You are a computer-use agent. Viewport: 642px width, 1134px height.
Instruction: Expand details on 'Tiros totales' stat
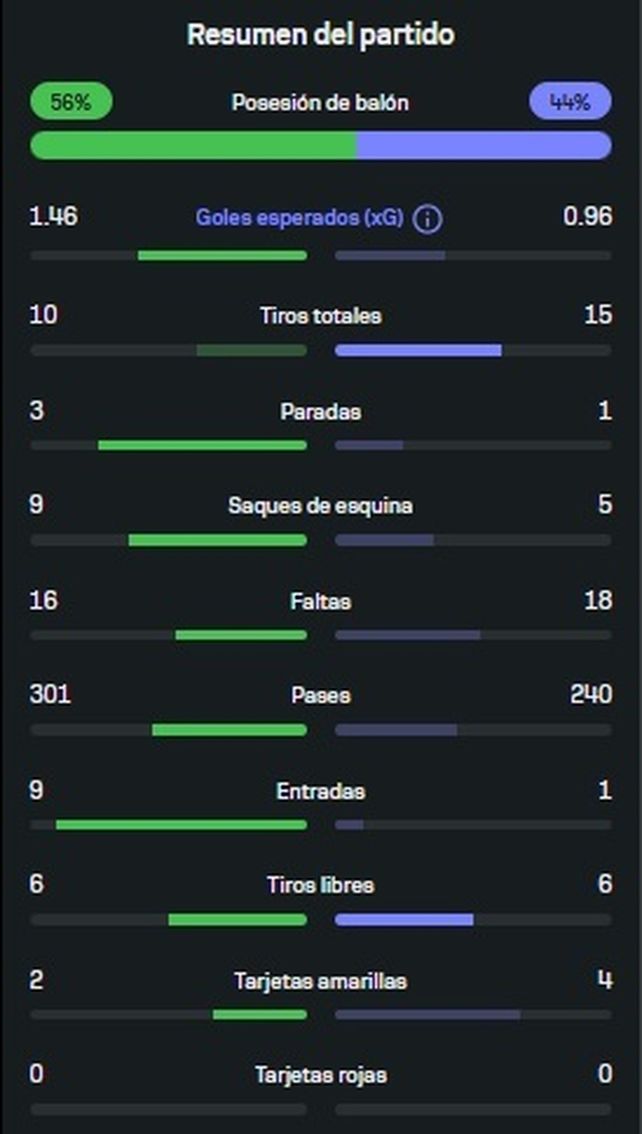(320, 315)
